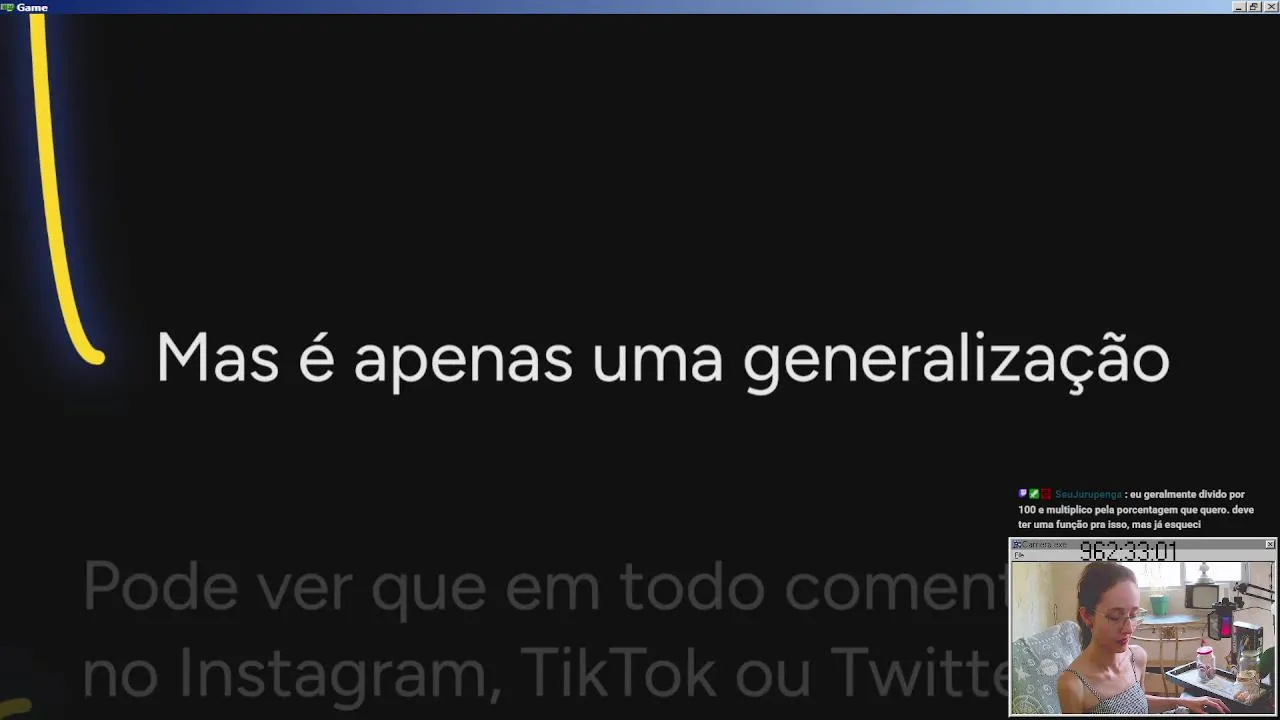Screen dimensions: 1280x720
Task: Minimize the Game window
Action: point(1239,7)
